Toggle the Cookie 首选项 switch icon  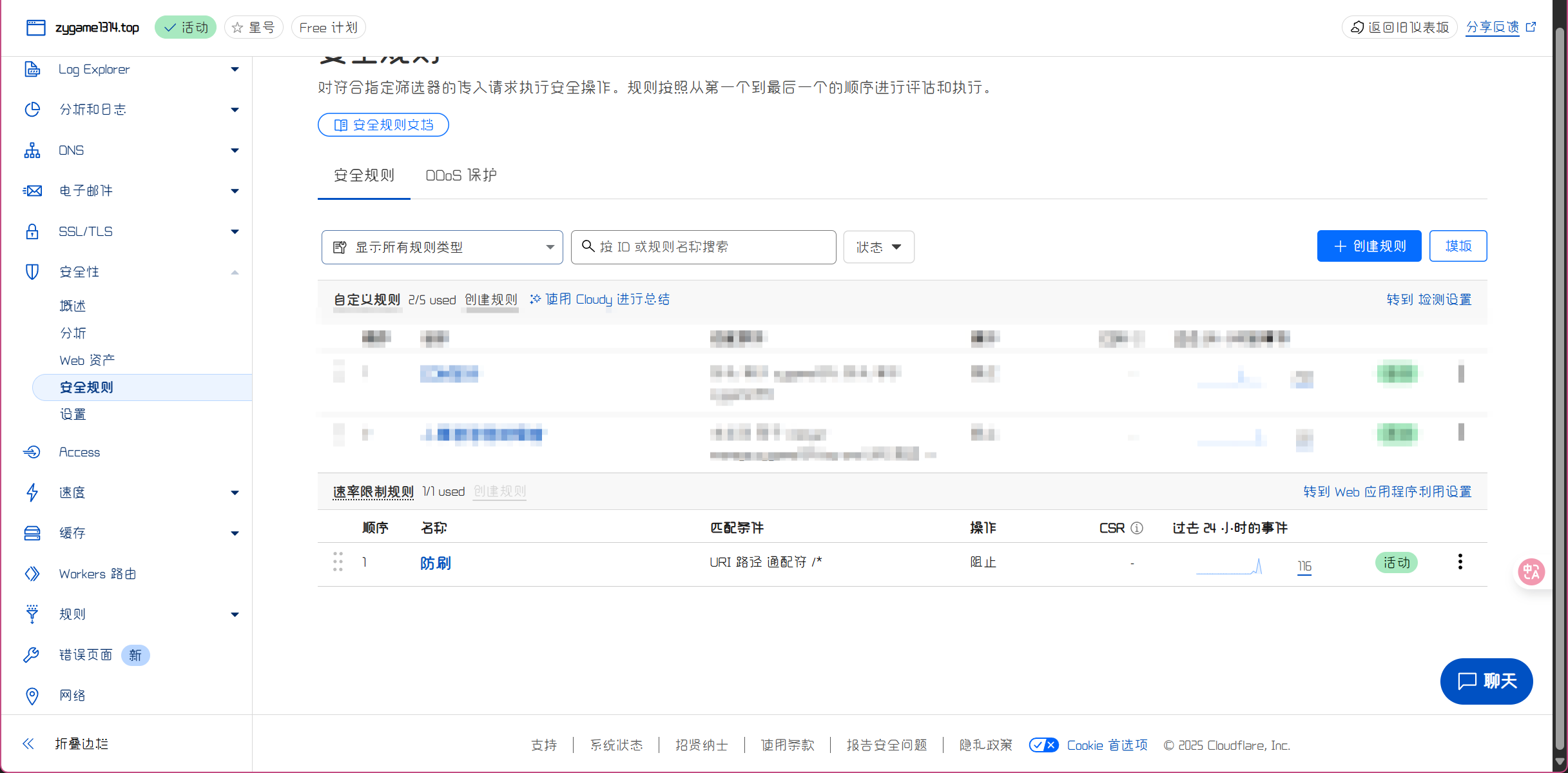[x=1043, y=745]
